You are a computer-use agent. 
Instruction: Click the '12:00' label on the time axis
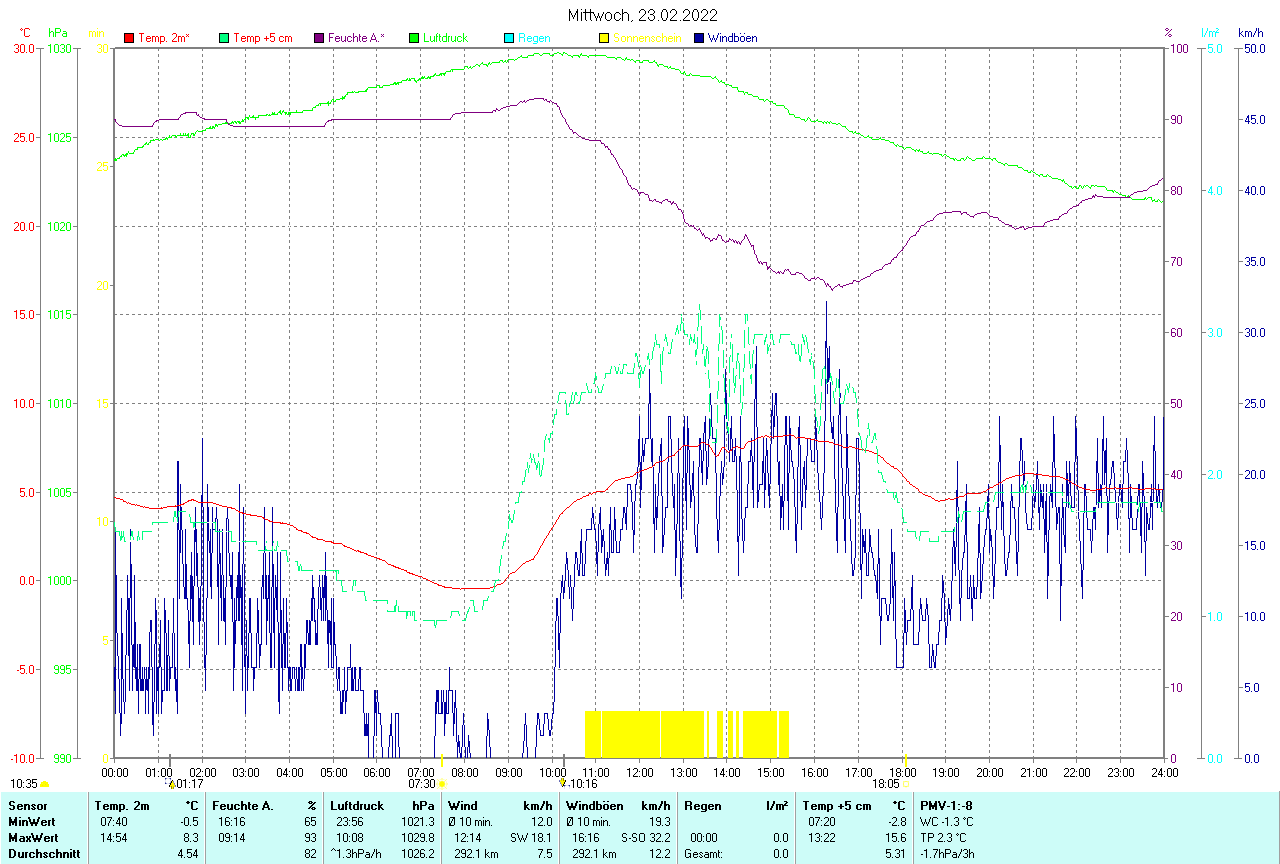(x=640, y=772)
